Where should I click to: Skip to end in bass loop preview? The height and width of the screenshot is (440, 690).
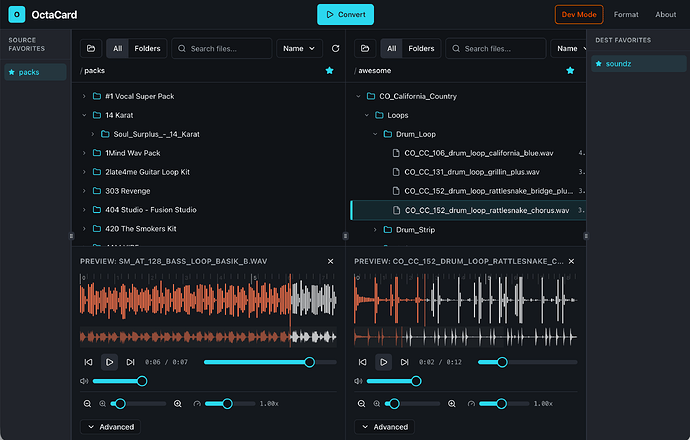[132, 362]
